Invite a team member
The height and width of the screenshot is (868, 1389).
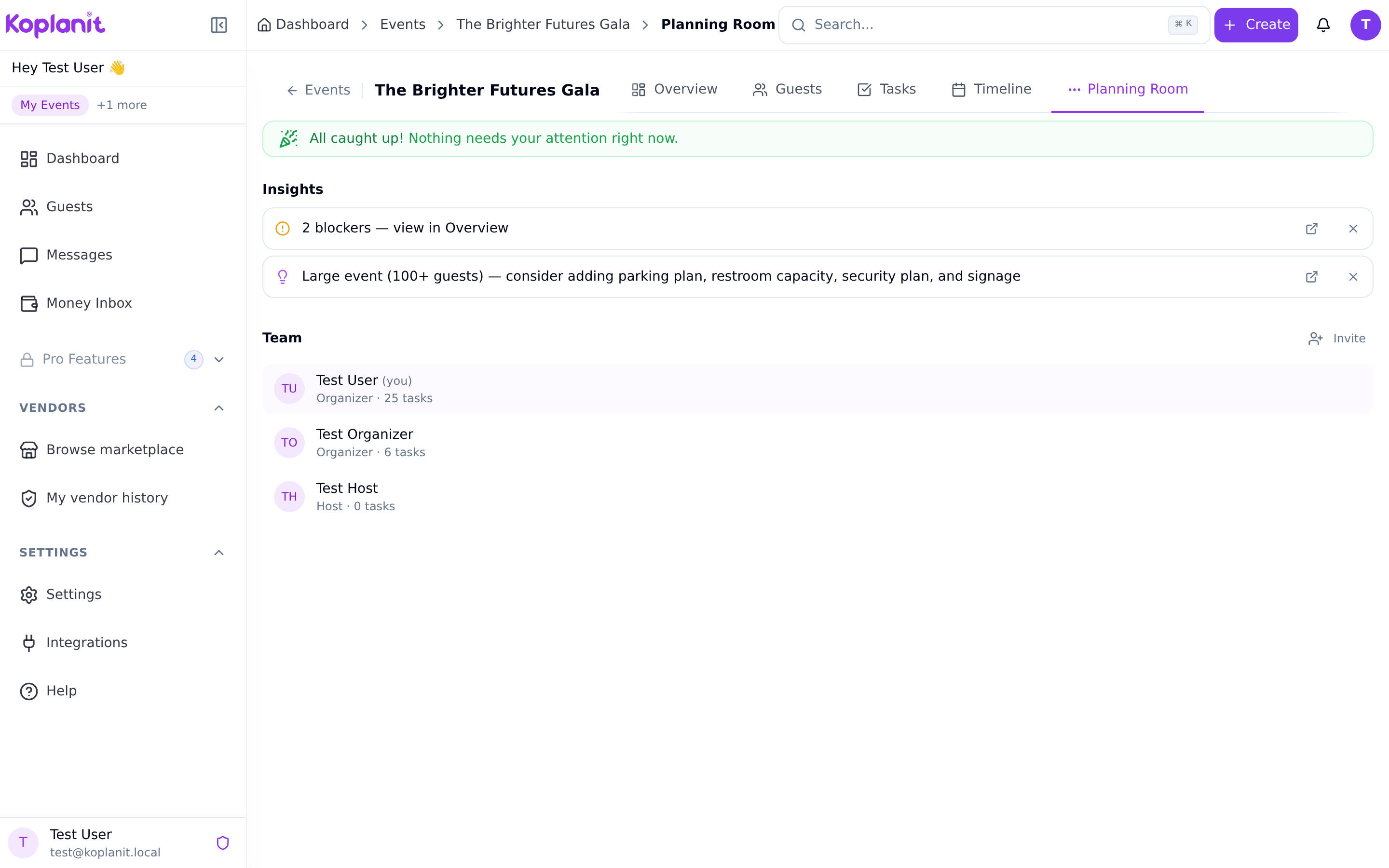tap(1337, 339)
